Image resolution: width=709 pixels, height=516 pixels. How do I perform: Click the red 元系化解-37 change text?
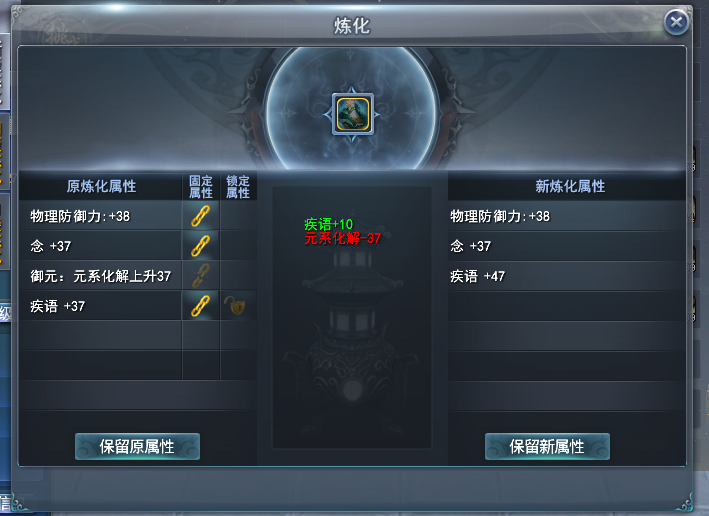343,238
